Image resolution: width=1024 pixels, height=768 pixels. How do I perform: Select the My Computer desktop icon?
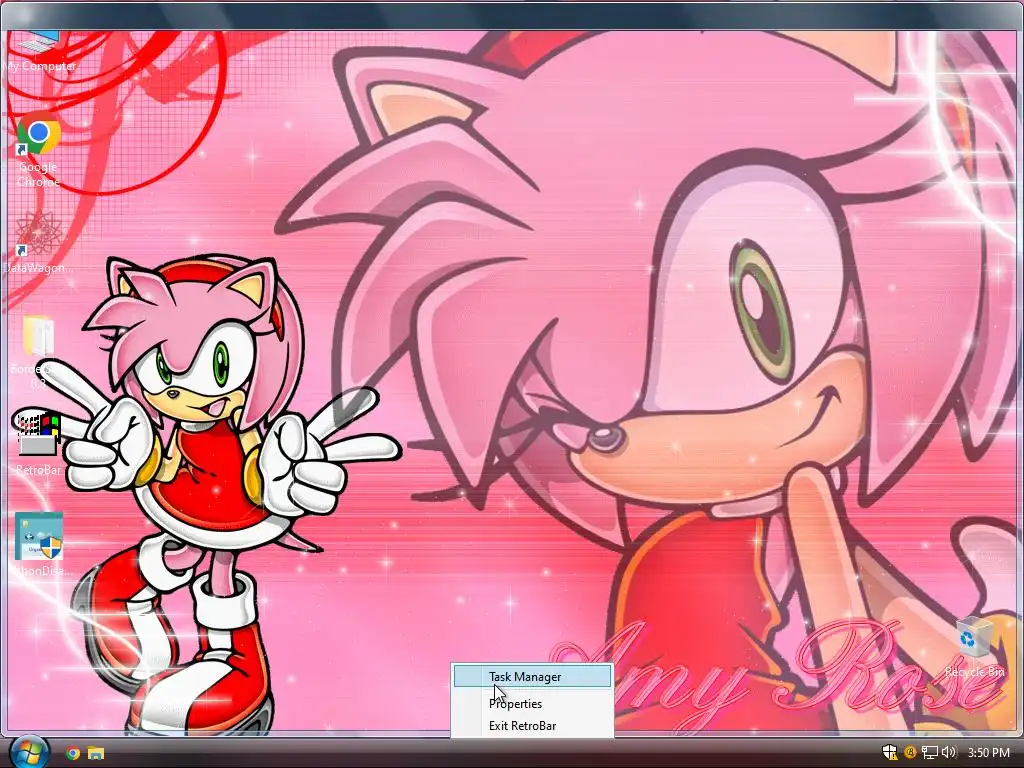click(39, 51)
